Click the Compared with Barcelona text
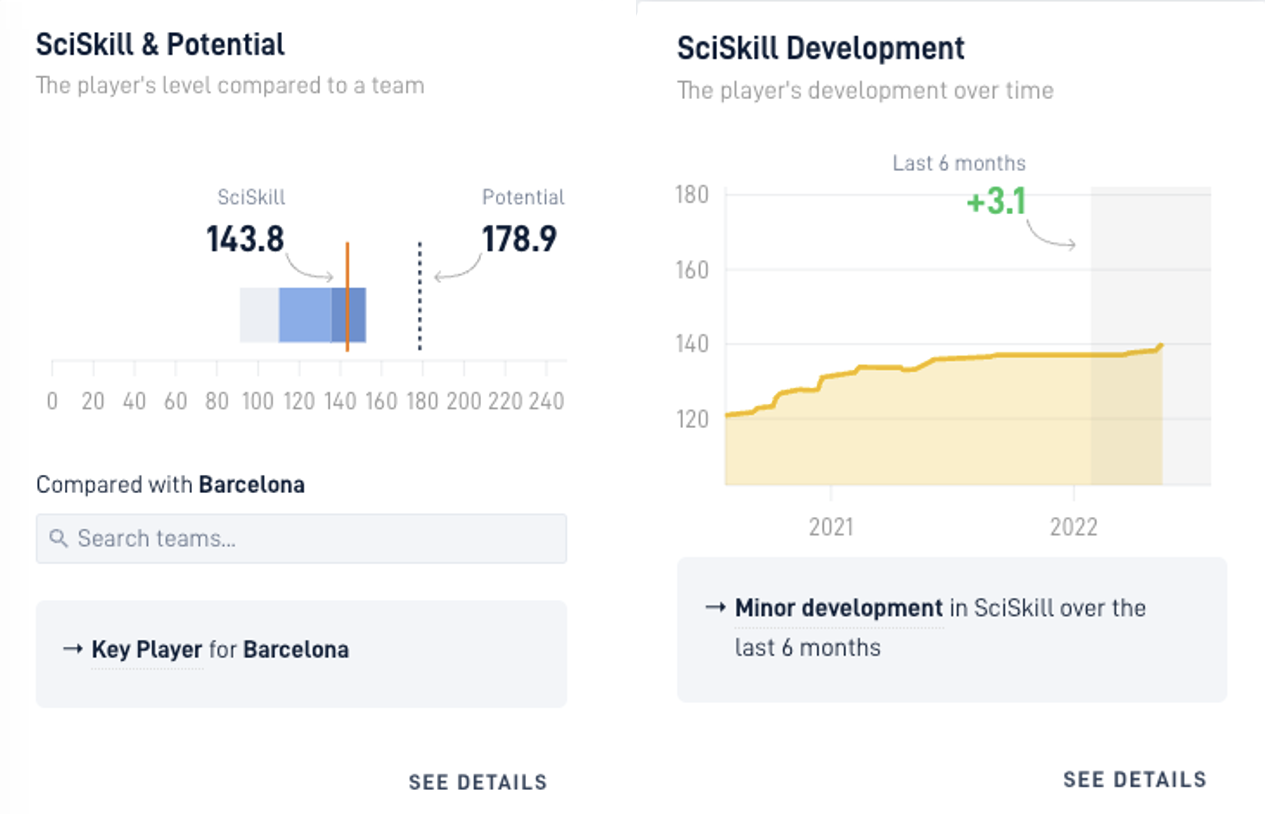Viewport: 1266px width, 814px height. click(x=170, y=485)
